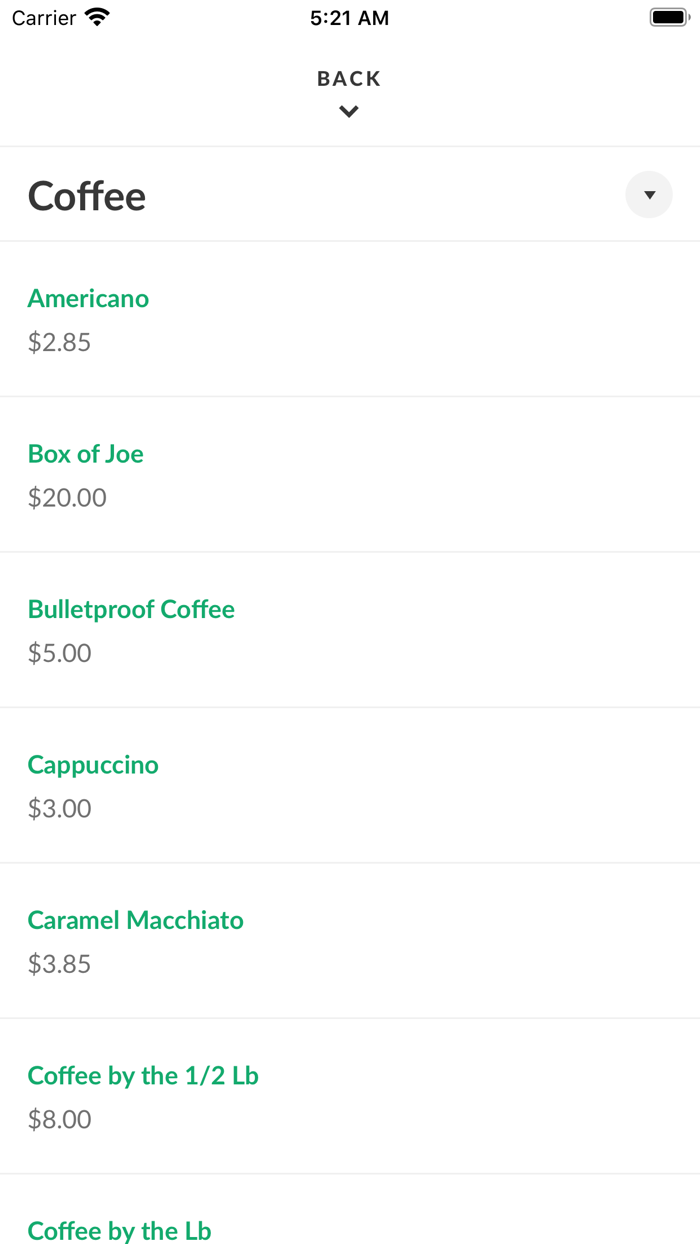View the Bulletproof Coffee listing
This screenshot has height=1244, width=700.
tap(131, 609)
